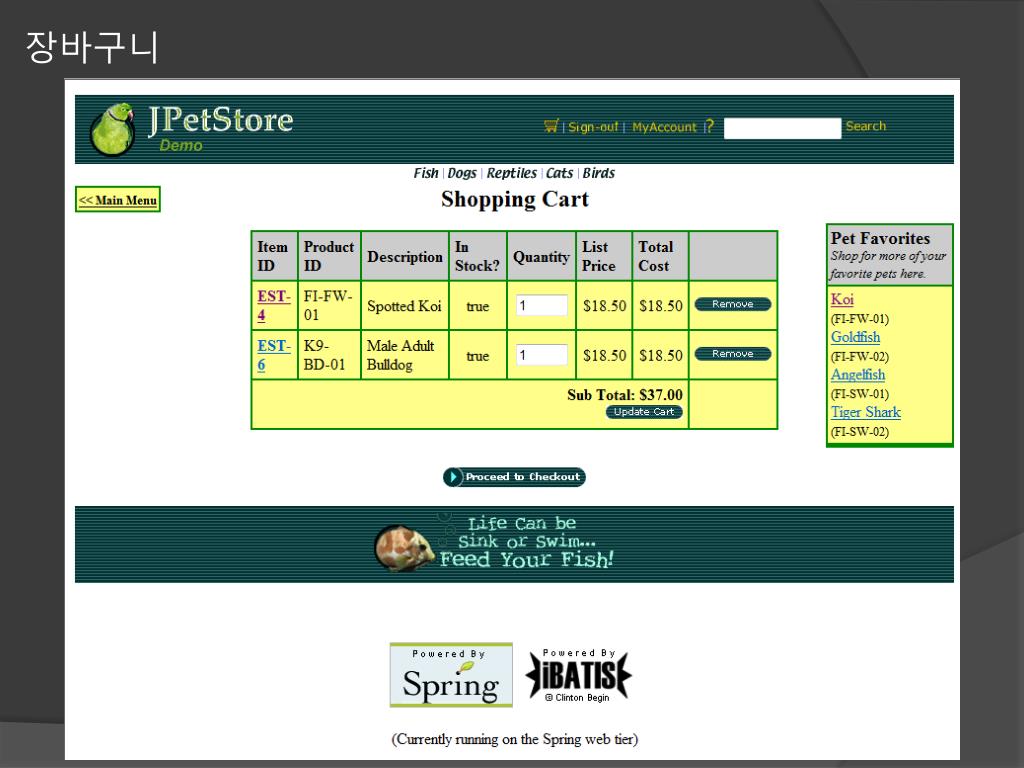The image size is (1024, 768).
Task: Focus the search text field
Action: 782,128
